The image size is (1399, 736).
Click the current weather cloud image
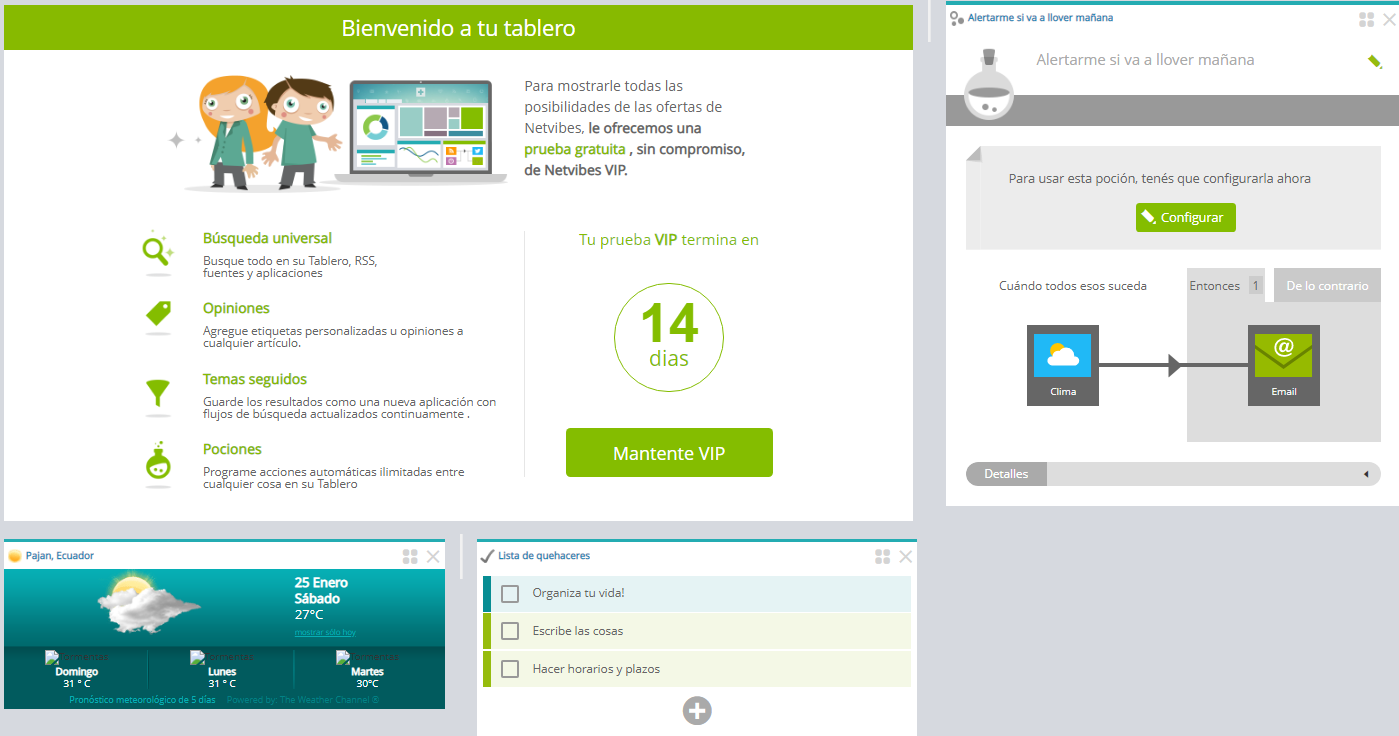(147, 603)
